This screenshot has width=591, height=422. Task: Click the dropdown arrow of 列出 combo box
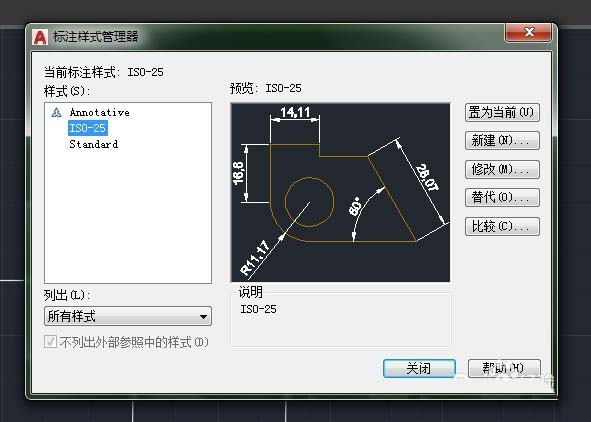[x=203, y=316]
